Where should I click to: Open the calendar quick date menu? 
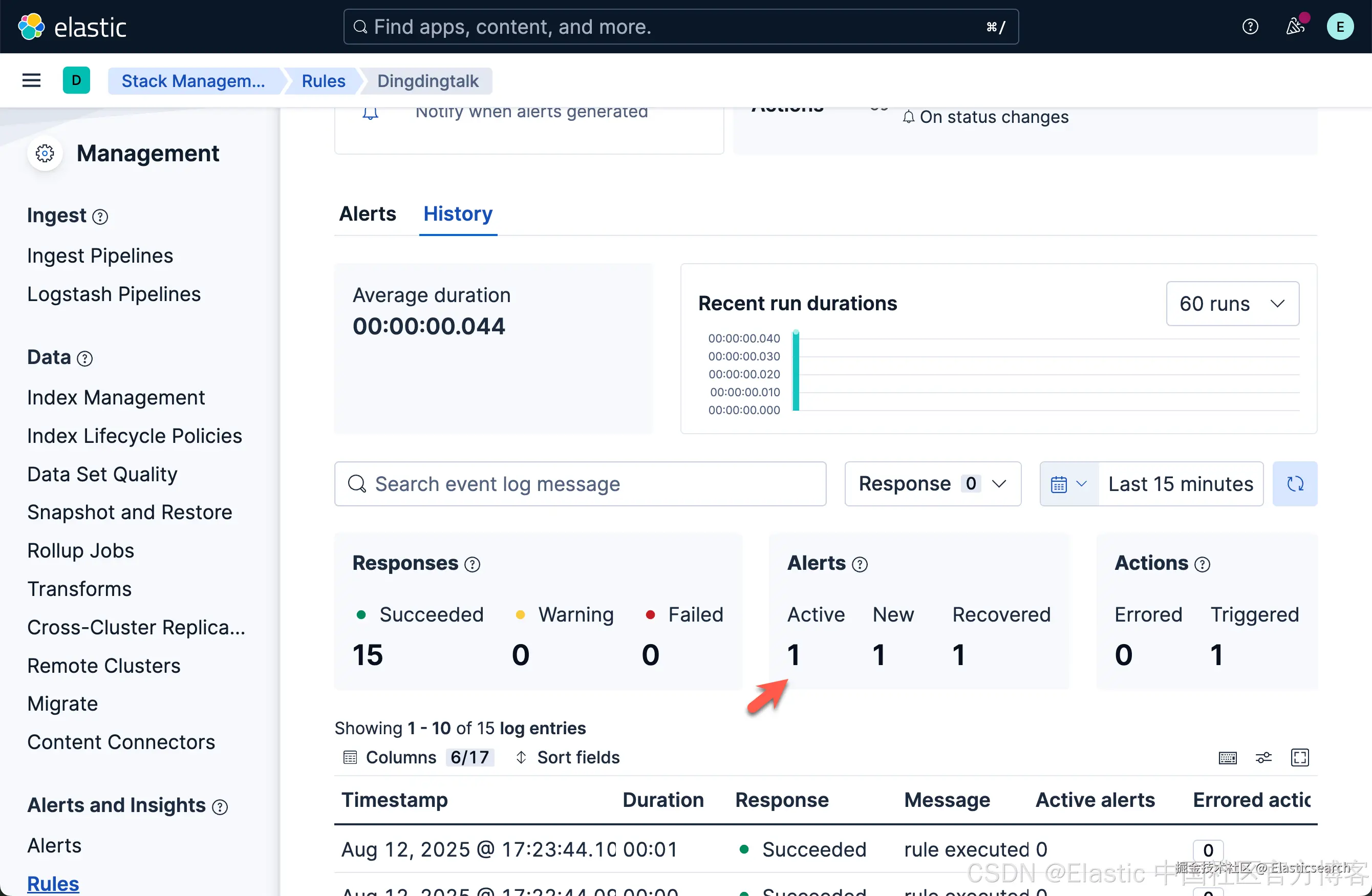tap(1068, 484)
